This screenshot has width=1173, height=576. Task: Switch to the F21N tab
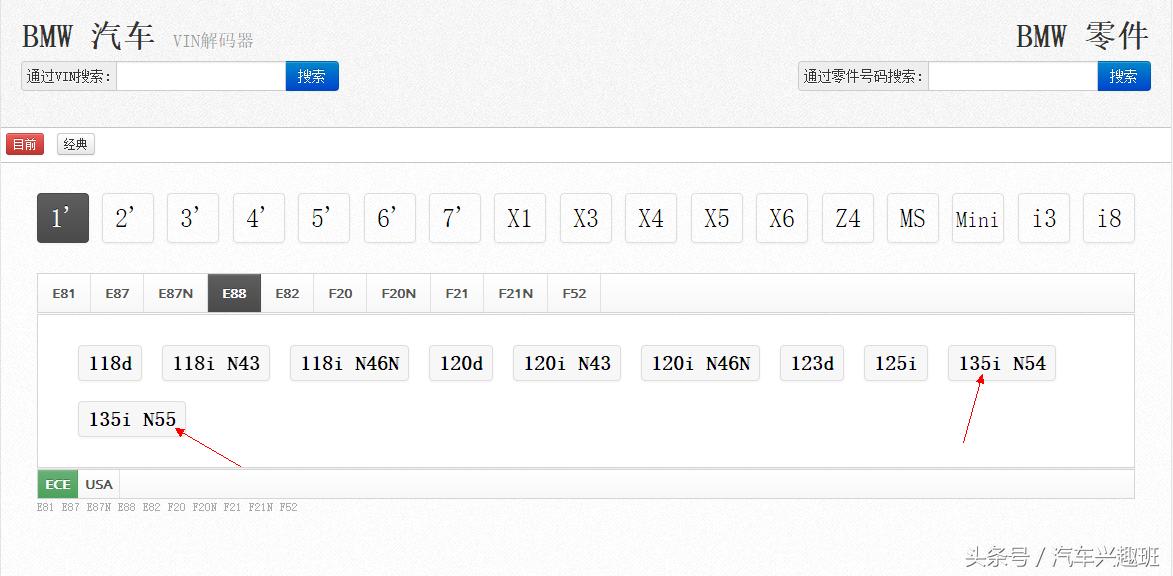pos(516,293)
